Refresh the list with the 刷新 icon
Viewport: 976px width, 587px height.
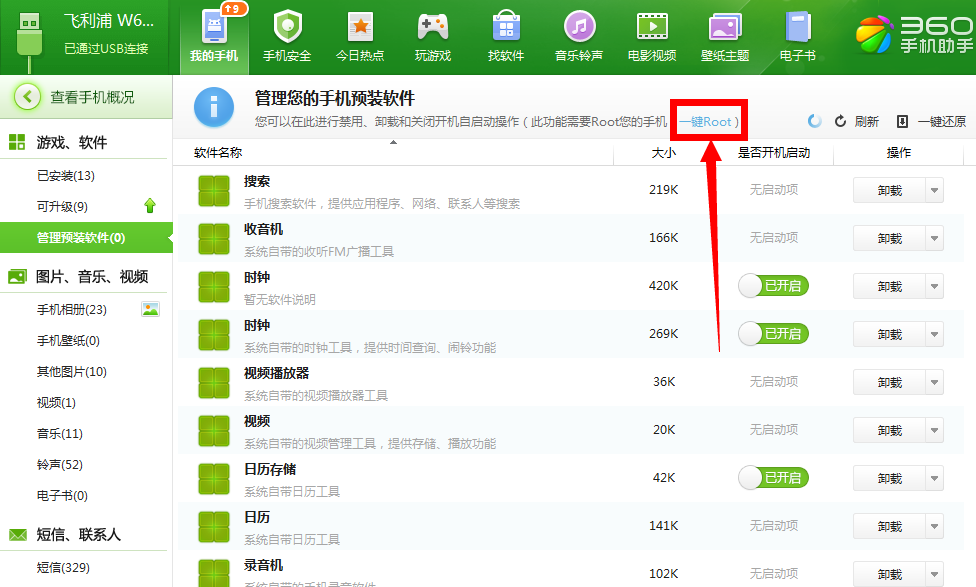tap(840, 119)
